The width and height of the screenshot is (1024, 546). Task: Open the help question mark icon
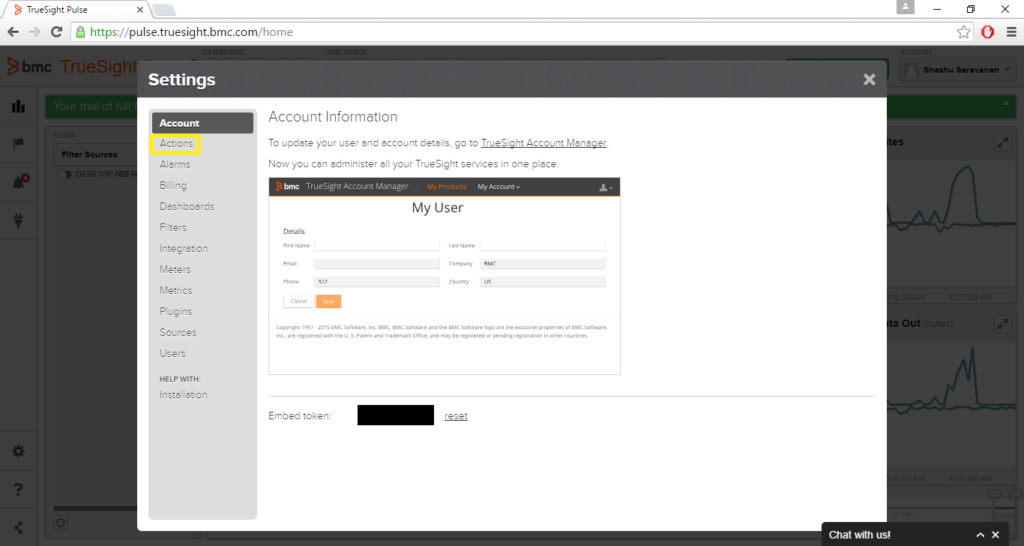(18, 489)
